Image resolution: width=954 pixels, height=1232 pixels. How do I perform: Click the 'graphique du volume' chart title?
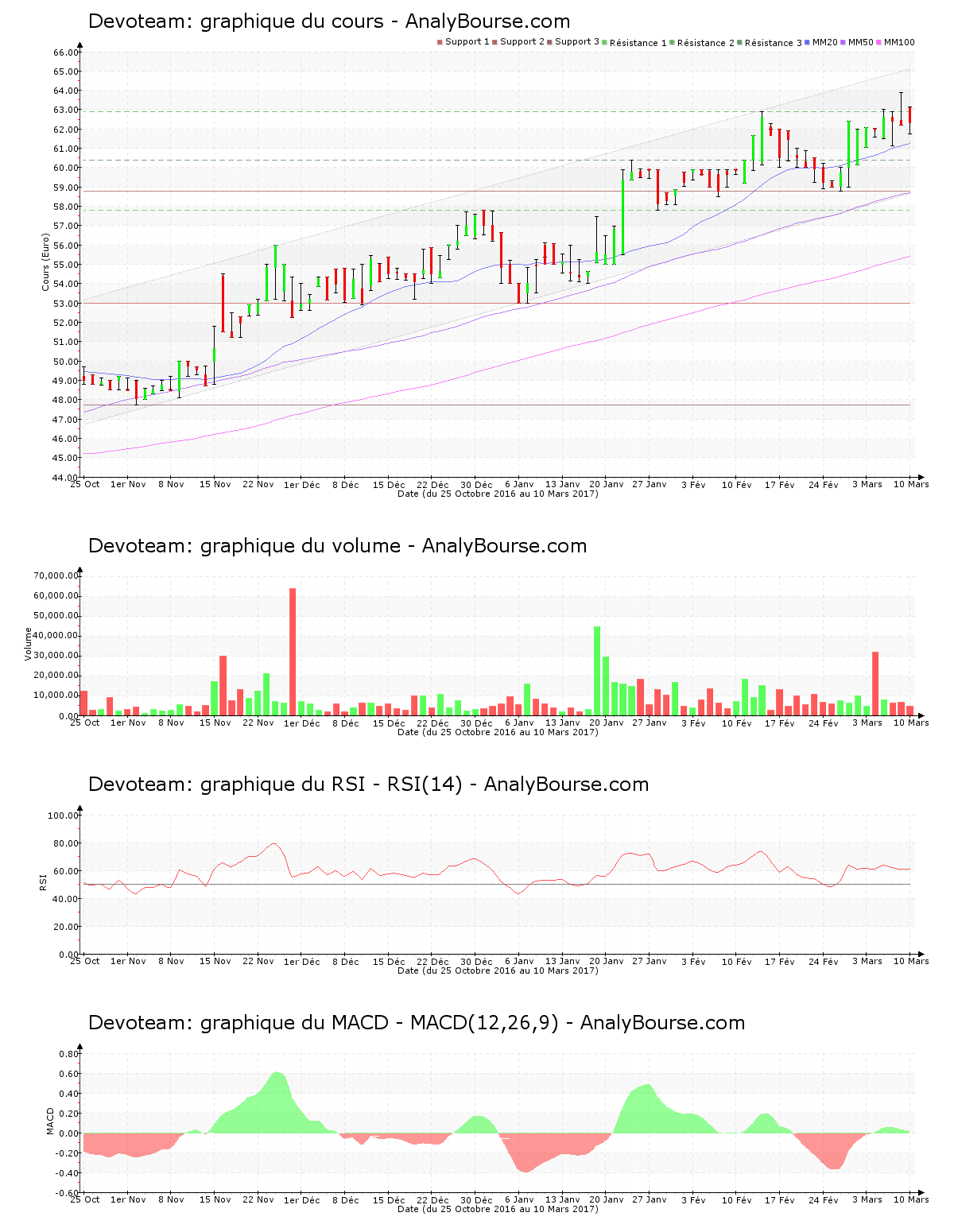point(337,546)
